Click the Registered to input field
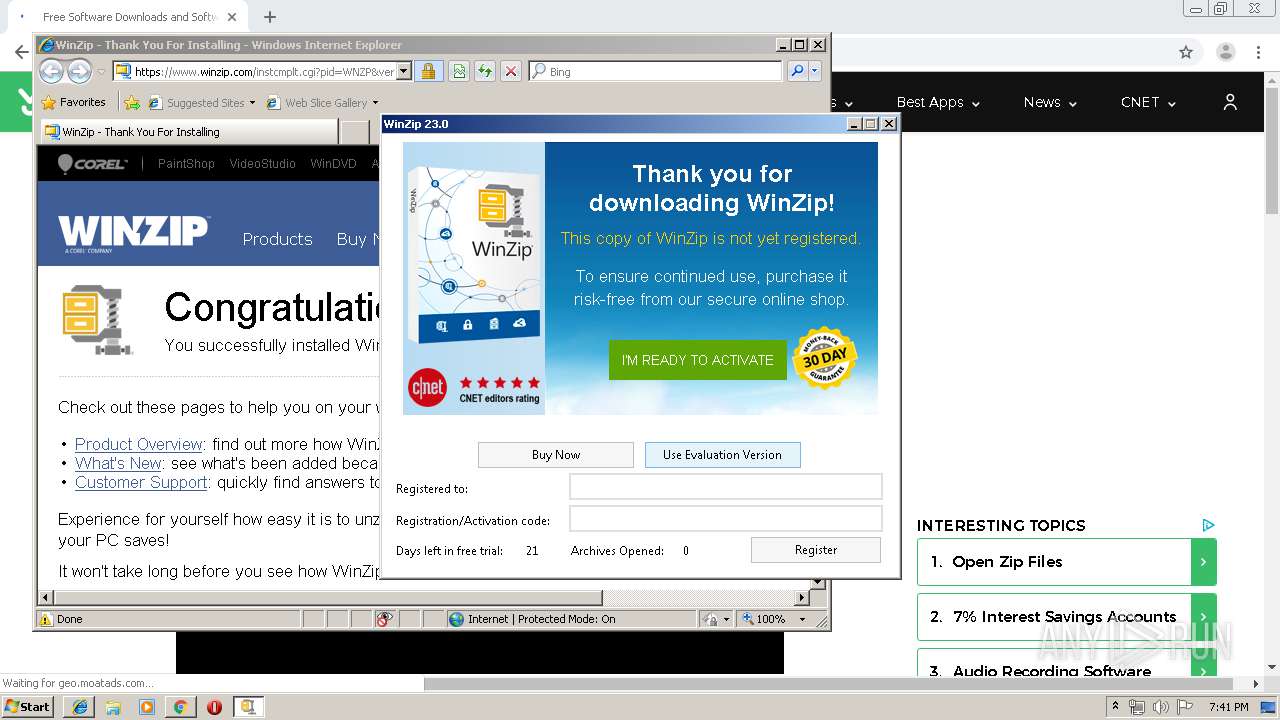 (x=726, y=487)
